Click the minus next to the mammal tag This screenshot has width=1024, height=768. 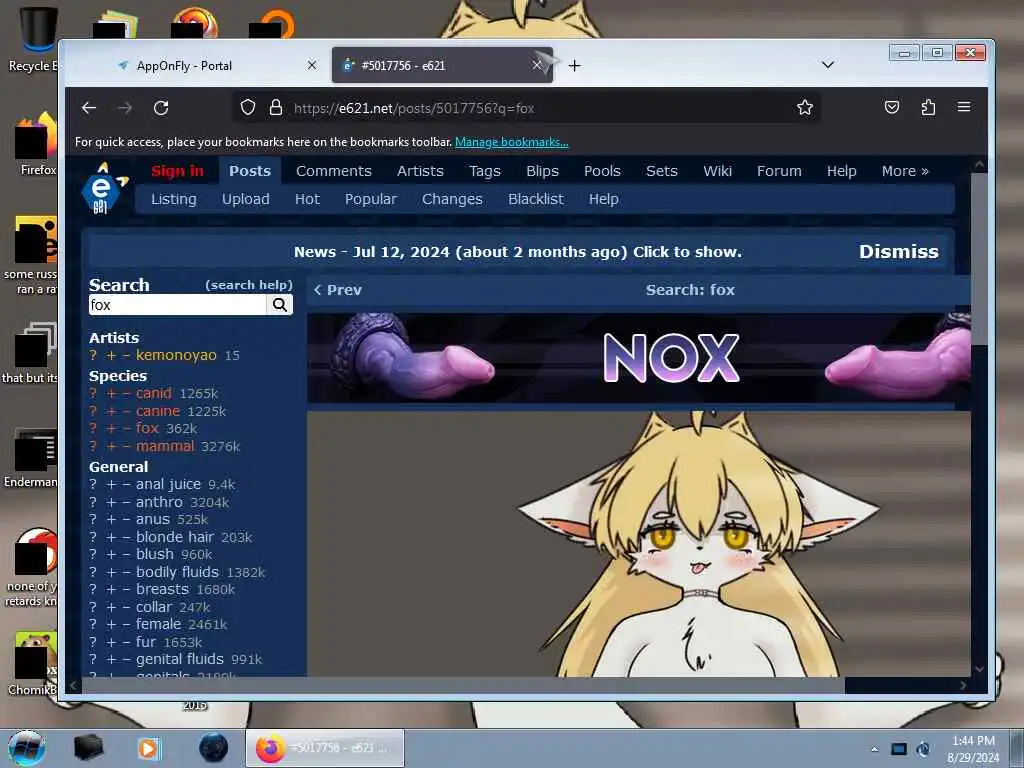click(126, 447)
